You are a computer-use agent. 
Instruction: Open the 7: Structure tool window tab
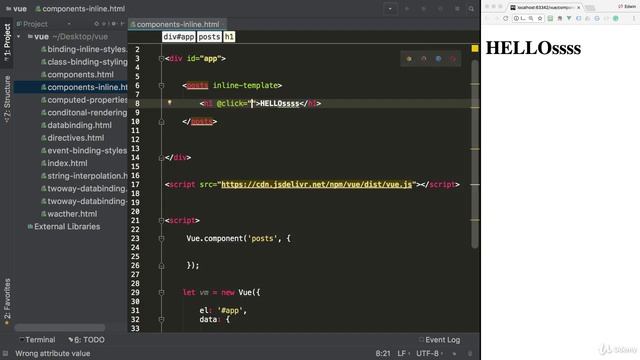point(7,100)
